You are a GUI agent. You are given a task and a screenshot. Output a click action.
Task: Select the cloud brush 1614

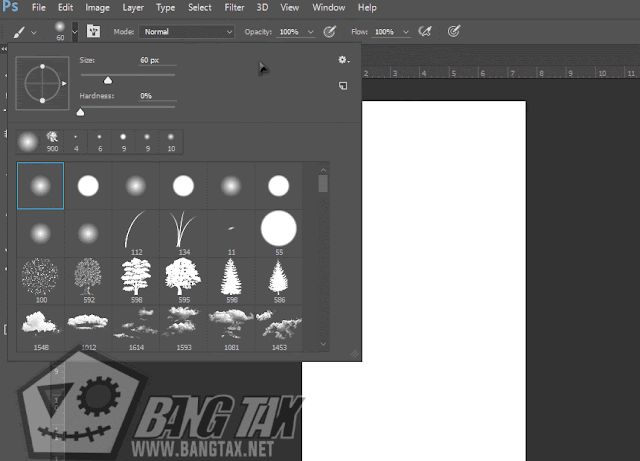tap(136, 328)
